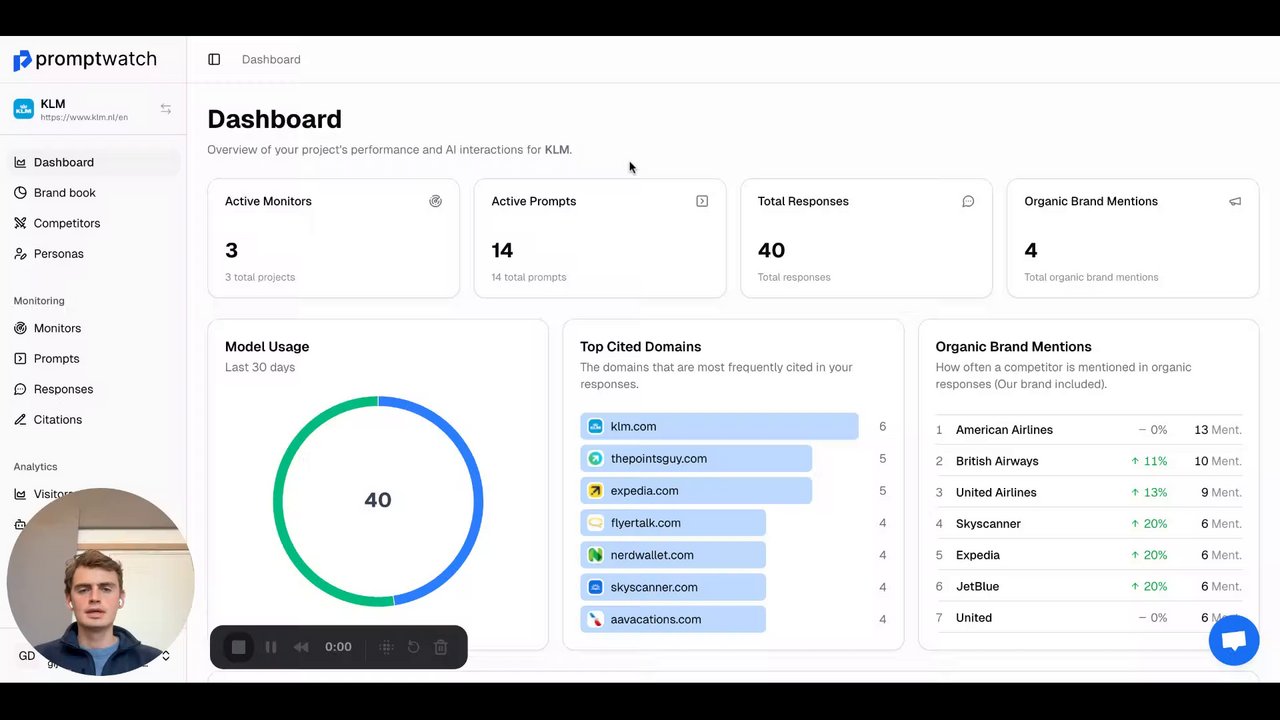Viewport: 1280px width, 720px height.
Task: Pause the screen recording
Action: point(271,647)
